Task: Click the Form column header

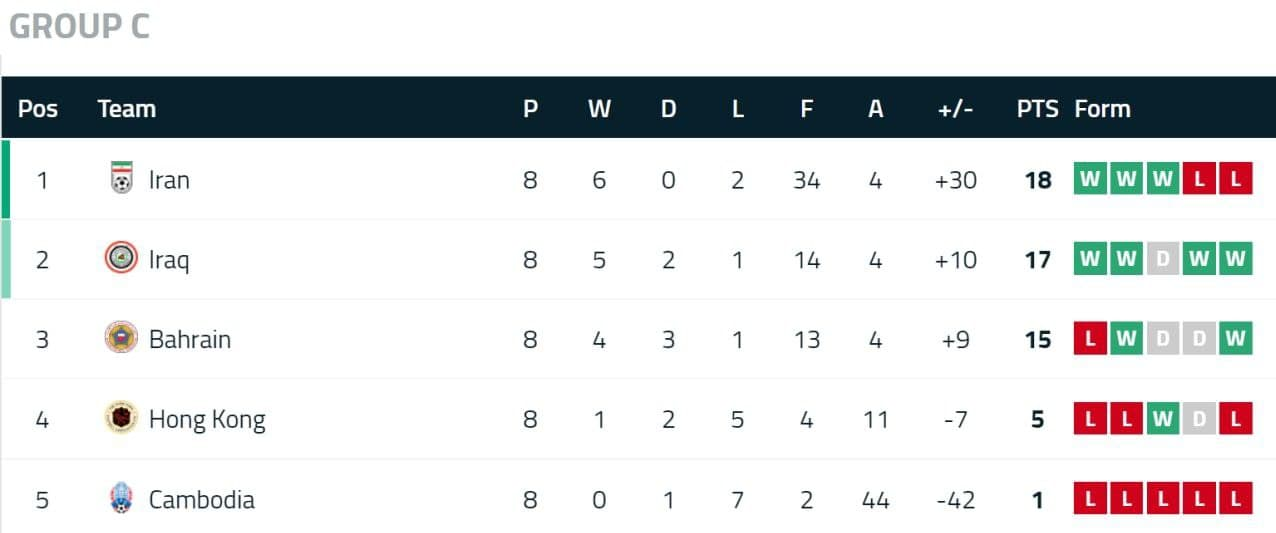Action: click(x=1102, y=109)
